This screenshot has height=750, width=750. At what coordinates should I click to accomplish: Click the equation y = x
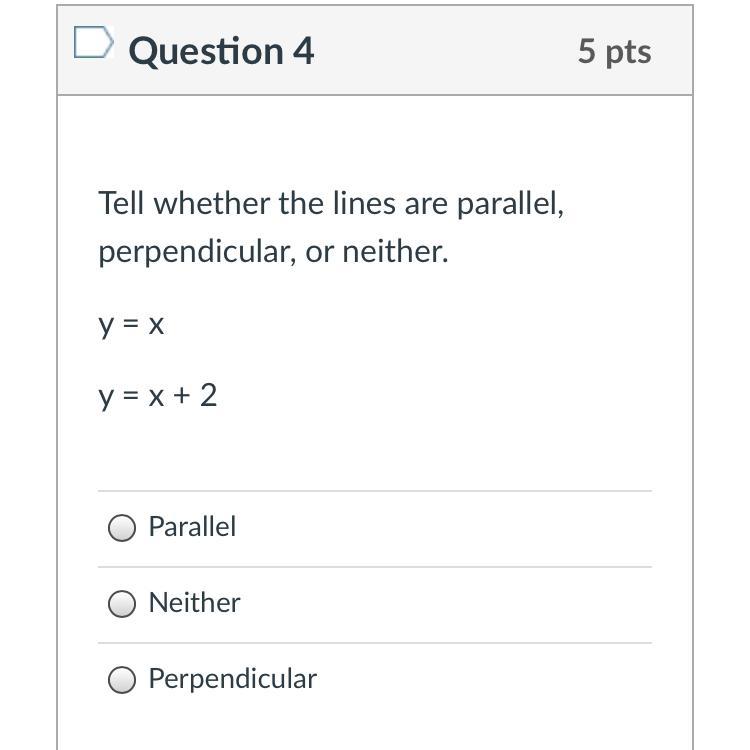[131, 325]
